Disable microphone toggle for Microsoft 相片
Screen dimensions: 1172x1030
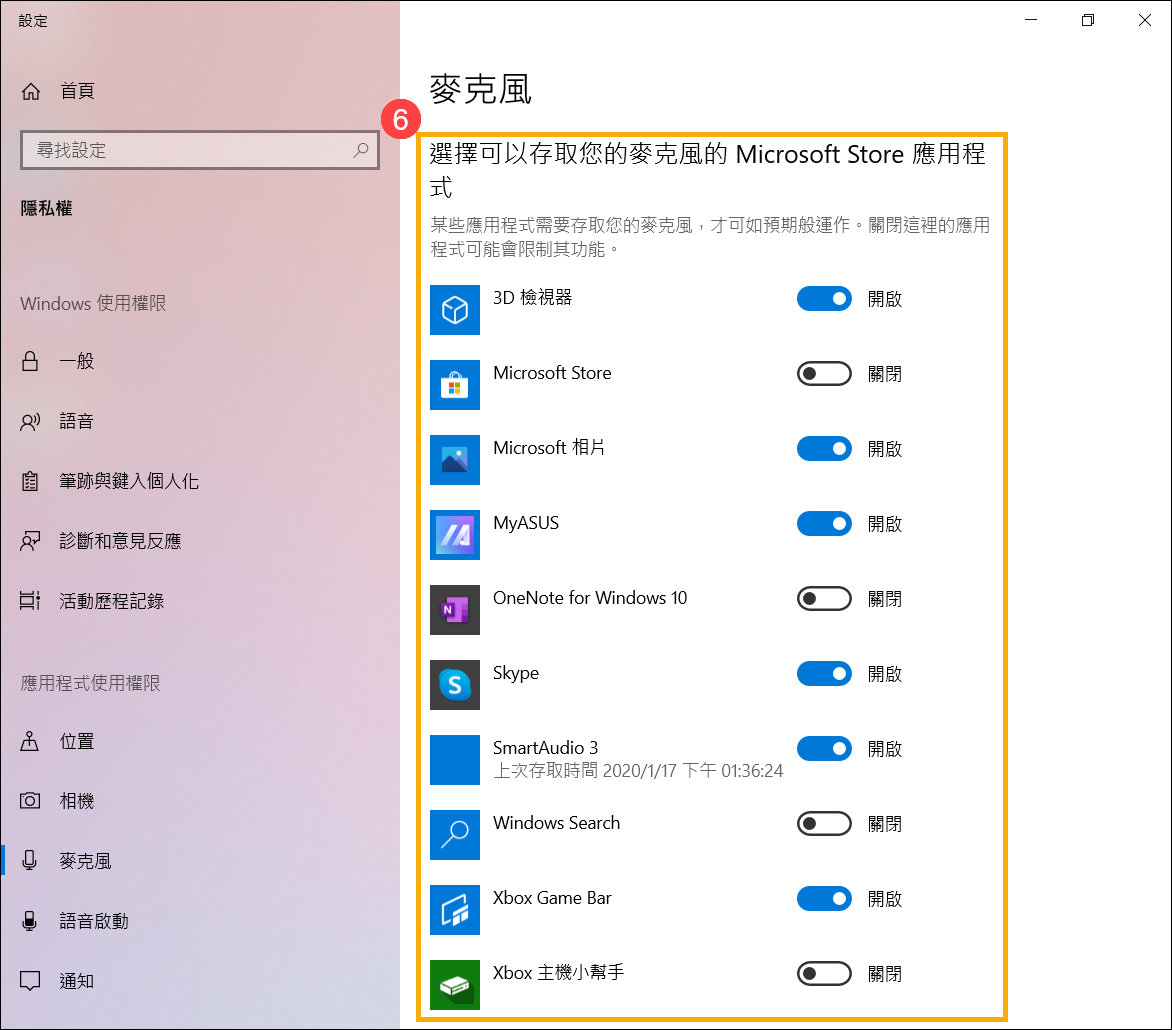(x=824, y=448)
